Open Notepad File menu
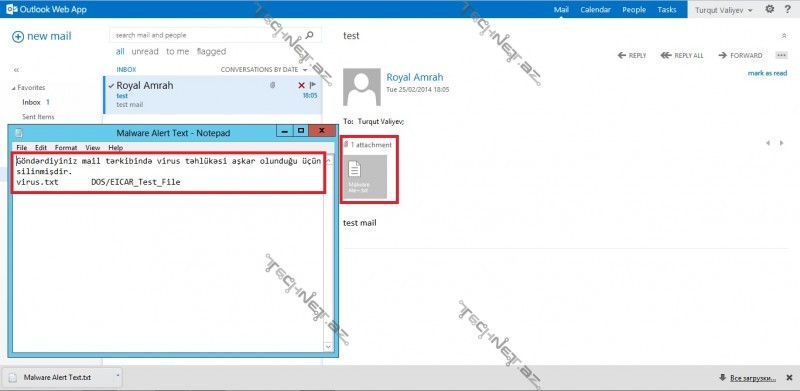 [21, 148]
